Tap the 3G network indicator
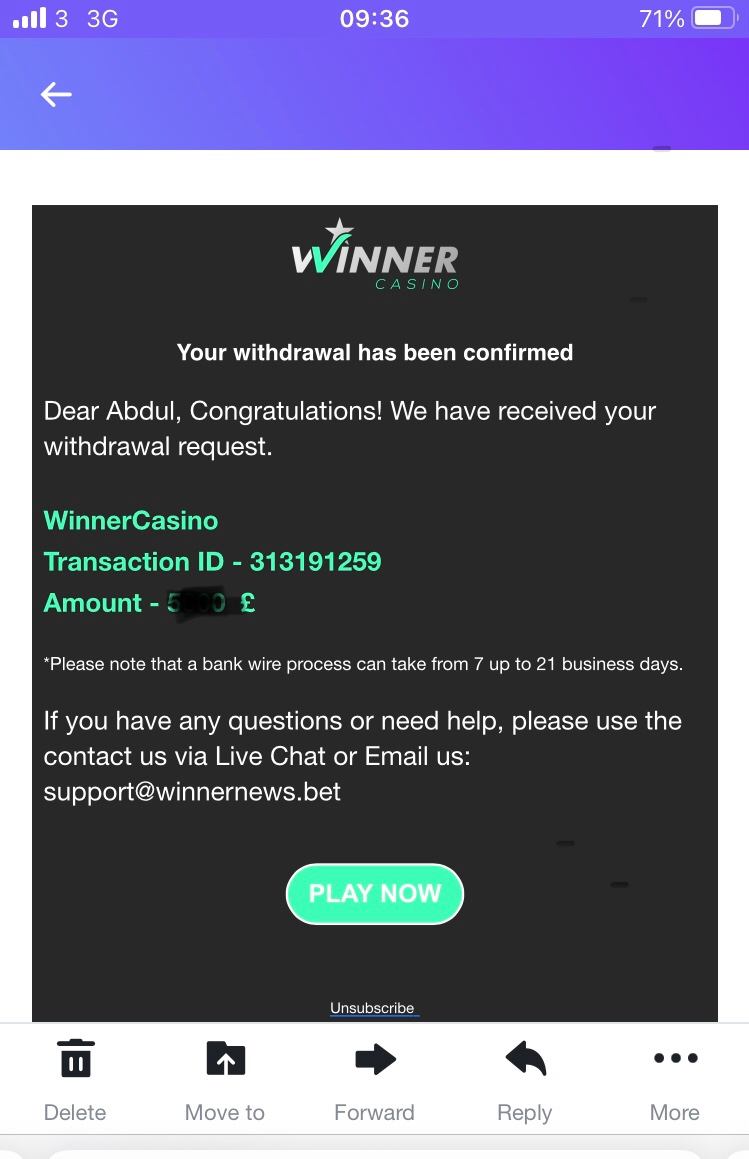This screenshot has height=1159, width=749. click(102, 18)
